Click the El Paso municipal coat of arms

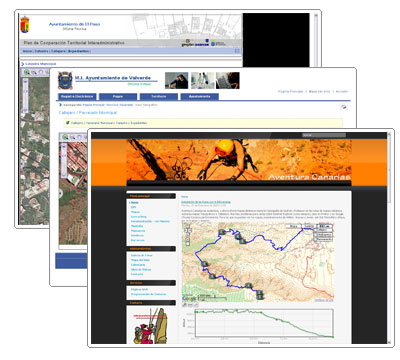click(x=24, y=25)
